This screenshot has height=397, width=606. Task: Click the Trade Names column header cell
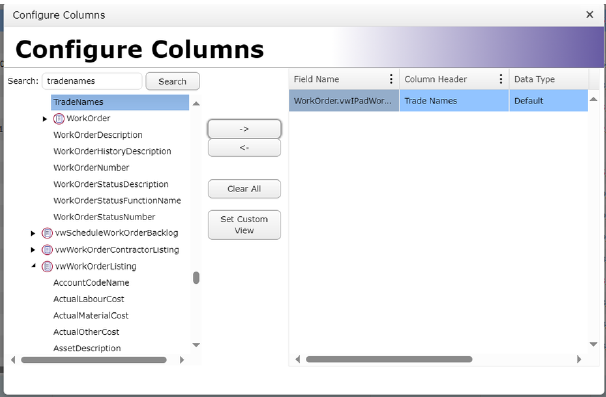[454, 101]
